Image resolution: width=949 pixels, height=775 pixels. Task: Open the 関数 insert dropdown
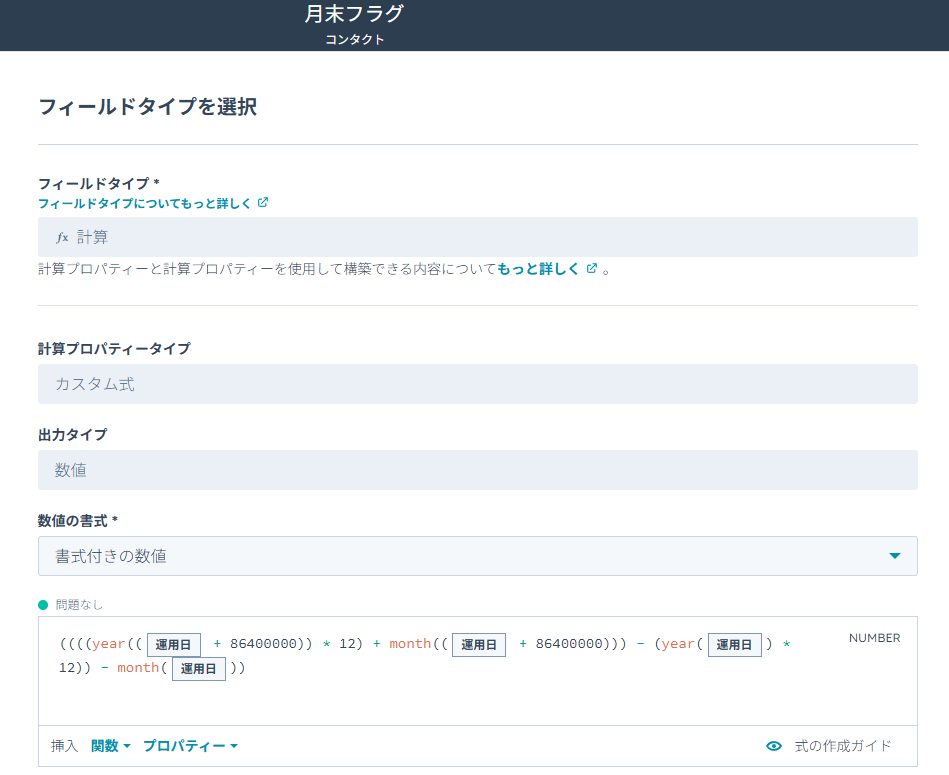[x=111, y=746]
